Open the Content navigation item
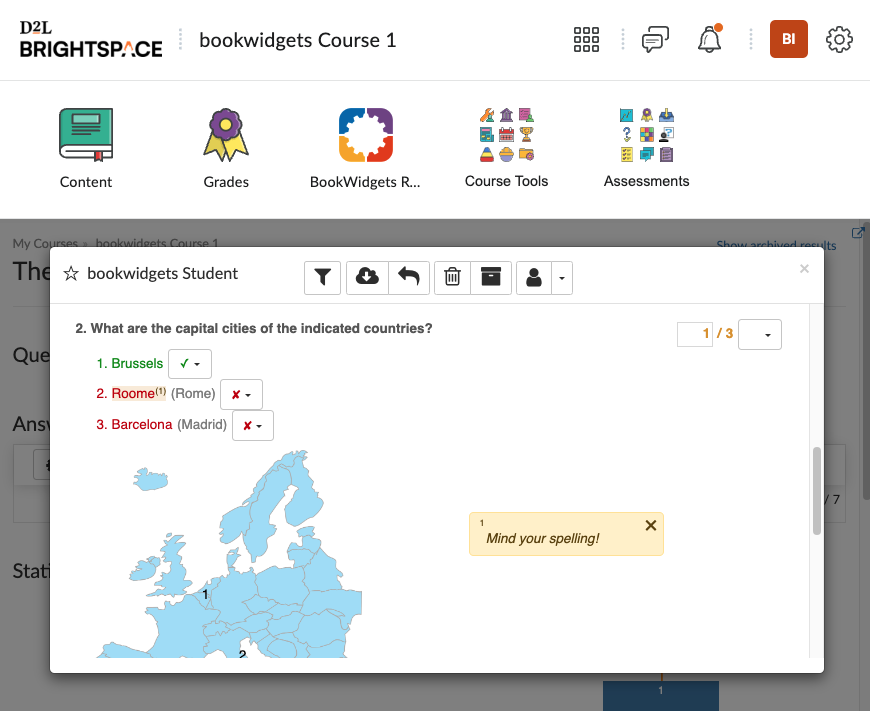The image size is (870, 711). coord(86,148)
